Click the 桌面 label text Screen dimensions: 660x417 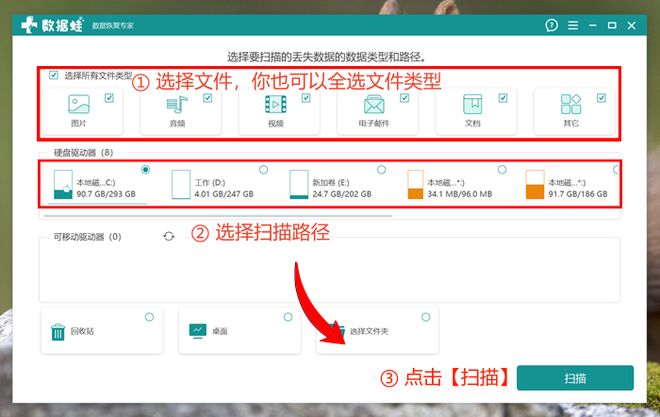(x=220, y=331)
